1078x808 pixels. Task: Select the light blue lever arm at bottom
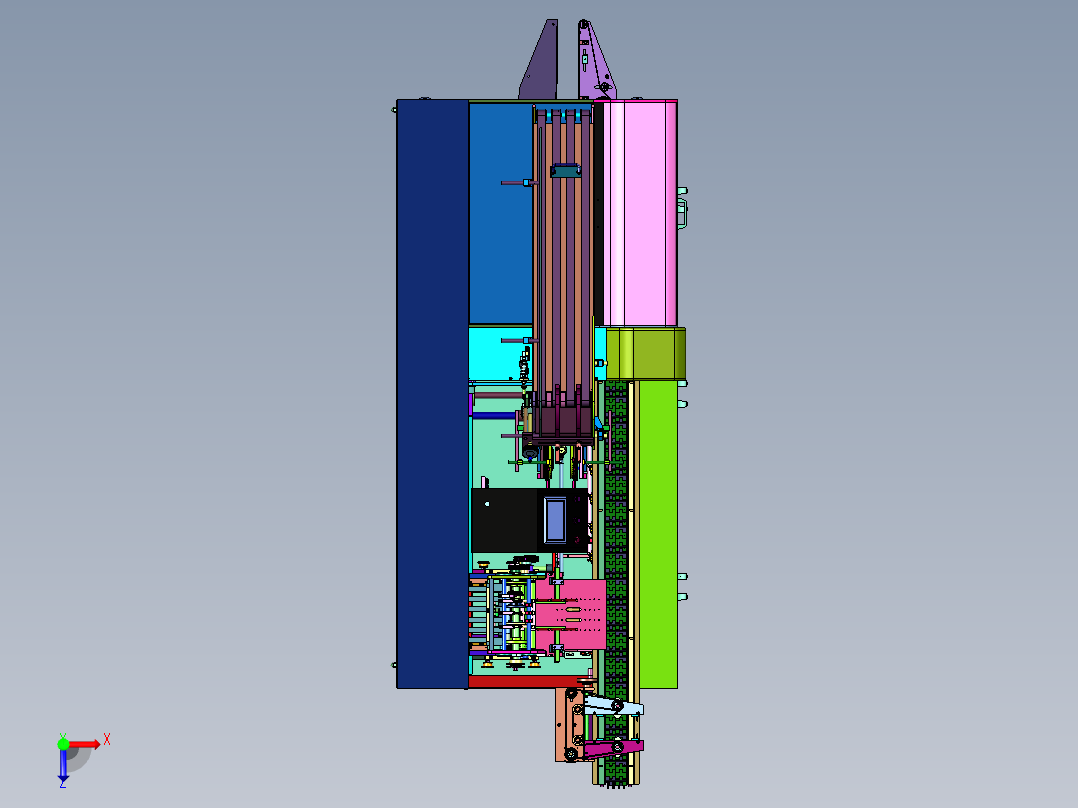(x=613, y=706)
